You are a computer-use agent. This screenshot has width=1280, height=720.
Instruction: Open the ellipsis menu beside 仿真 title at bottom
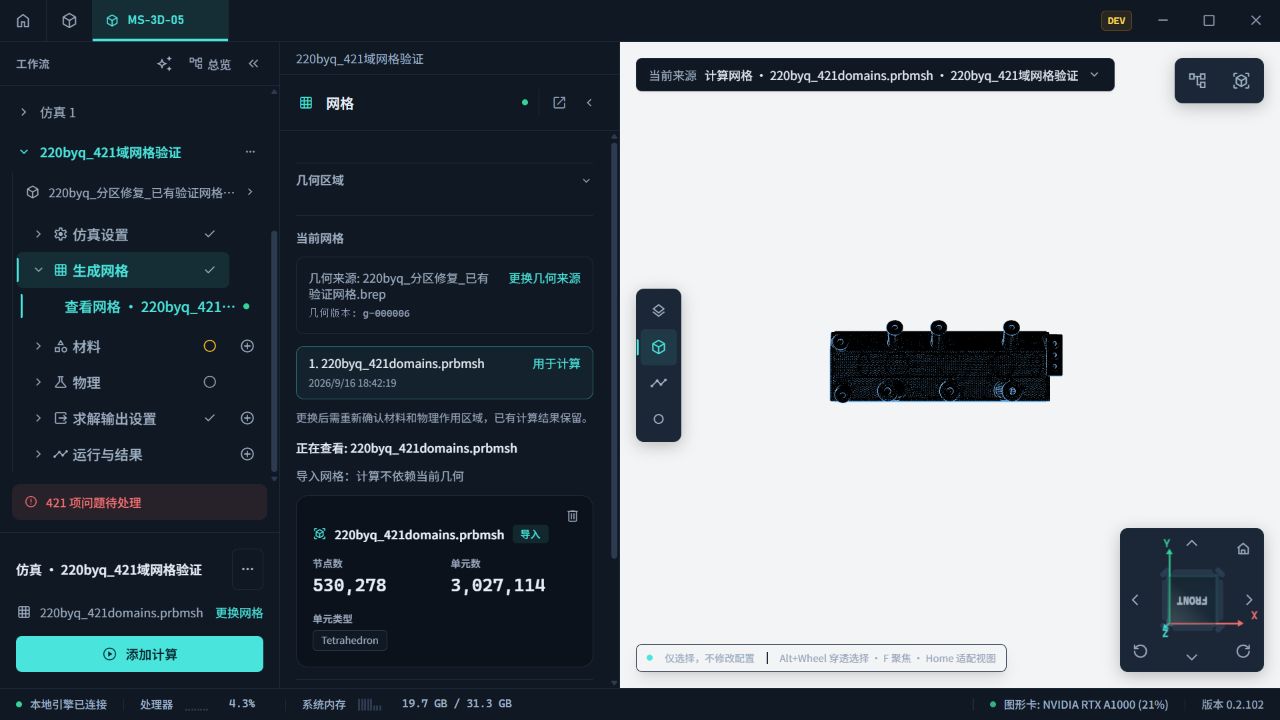click(247, 569)
